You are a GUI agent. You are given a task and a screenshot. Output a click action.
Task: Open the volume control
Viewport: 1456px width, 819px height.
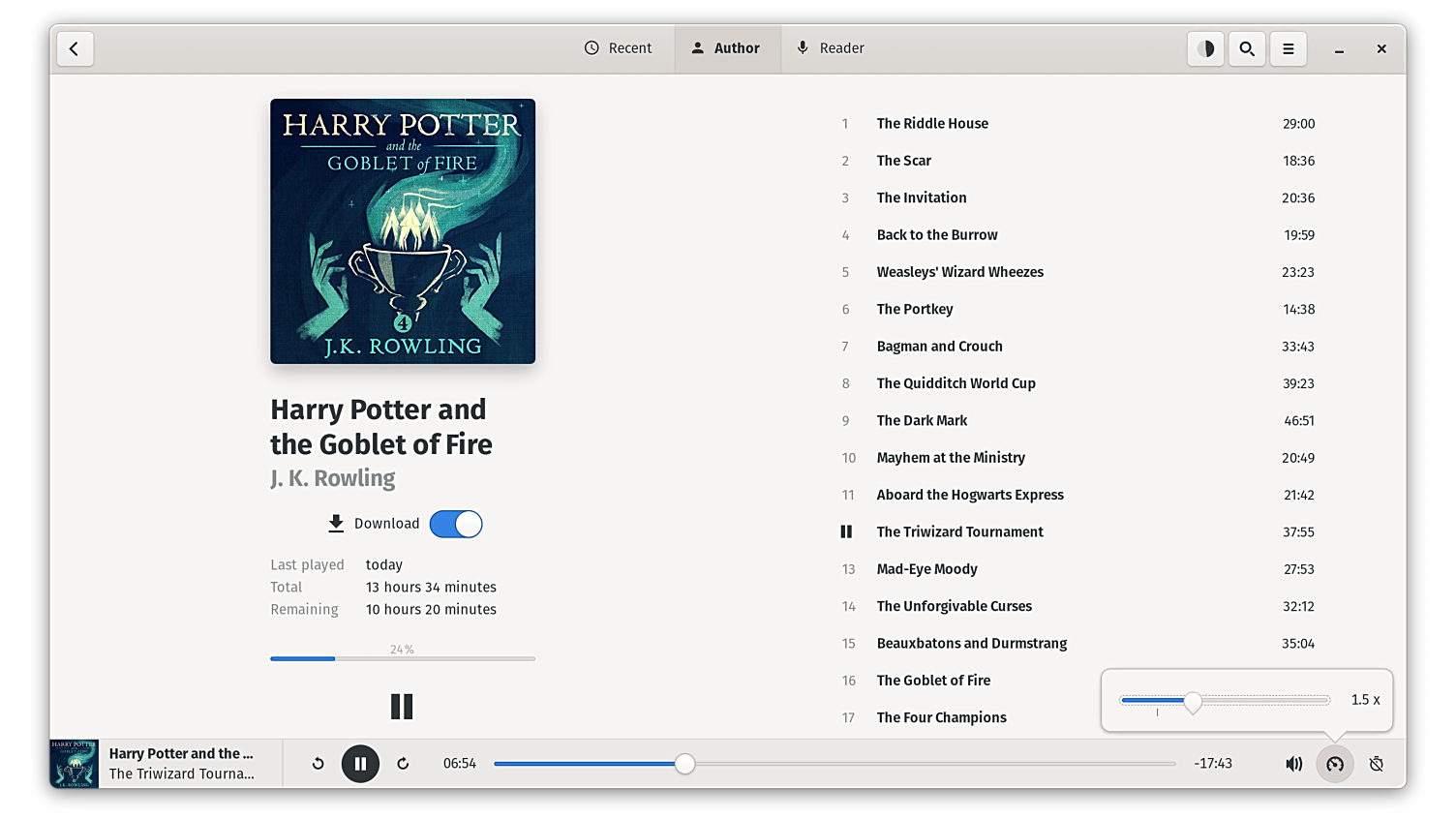coord(1293,764)
